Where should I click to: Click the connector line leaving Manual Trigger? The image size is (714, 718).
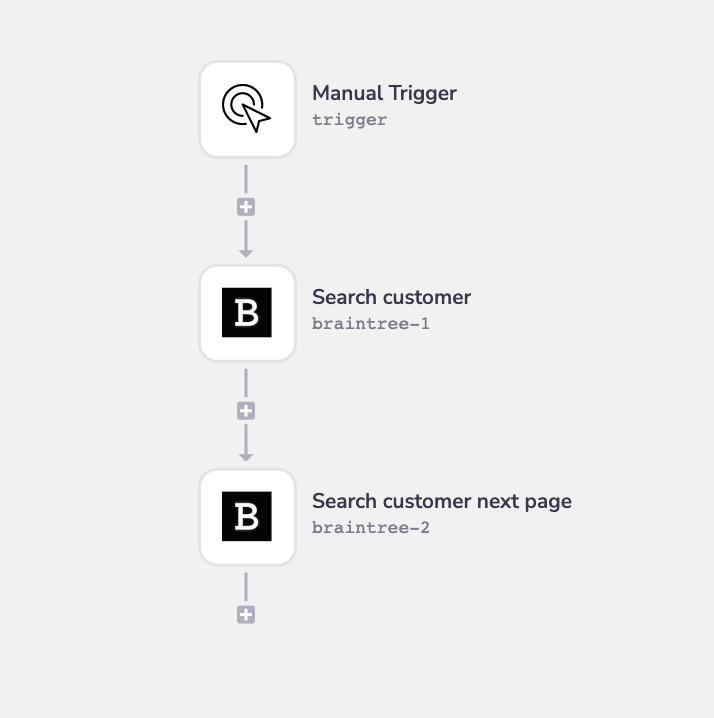[x=246, y=180]
